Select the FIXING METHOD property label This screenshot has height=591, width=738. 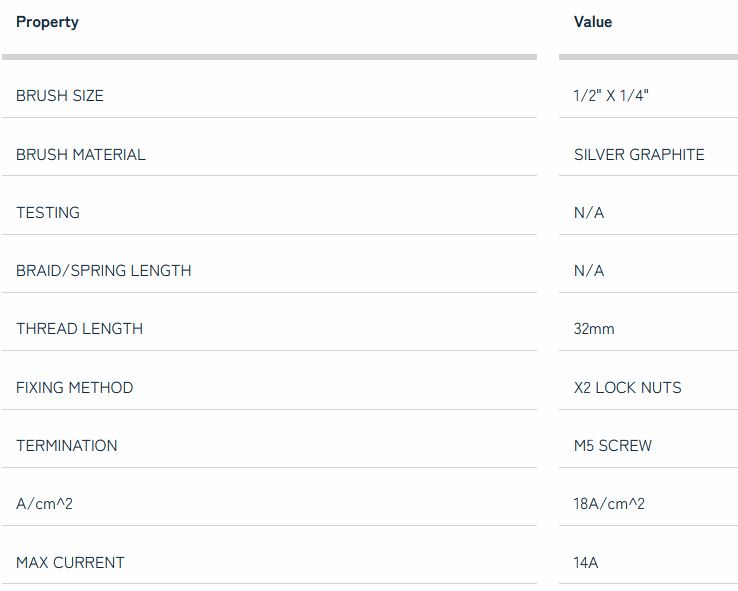[x=75, y=388]
